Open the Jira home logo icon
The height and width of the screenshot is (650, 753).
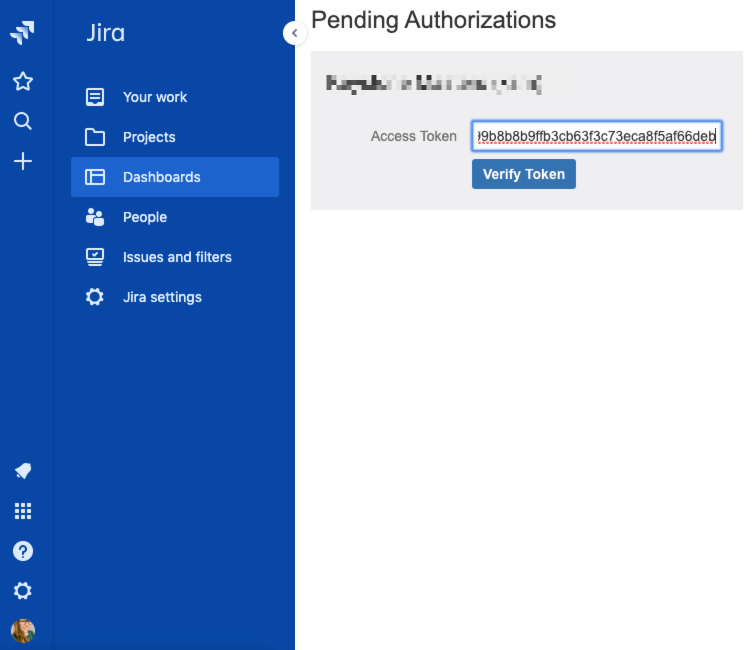click(x=23, y=33)
